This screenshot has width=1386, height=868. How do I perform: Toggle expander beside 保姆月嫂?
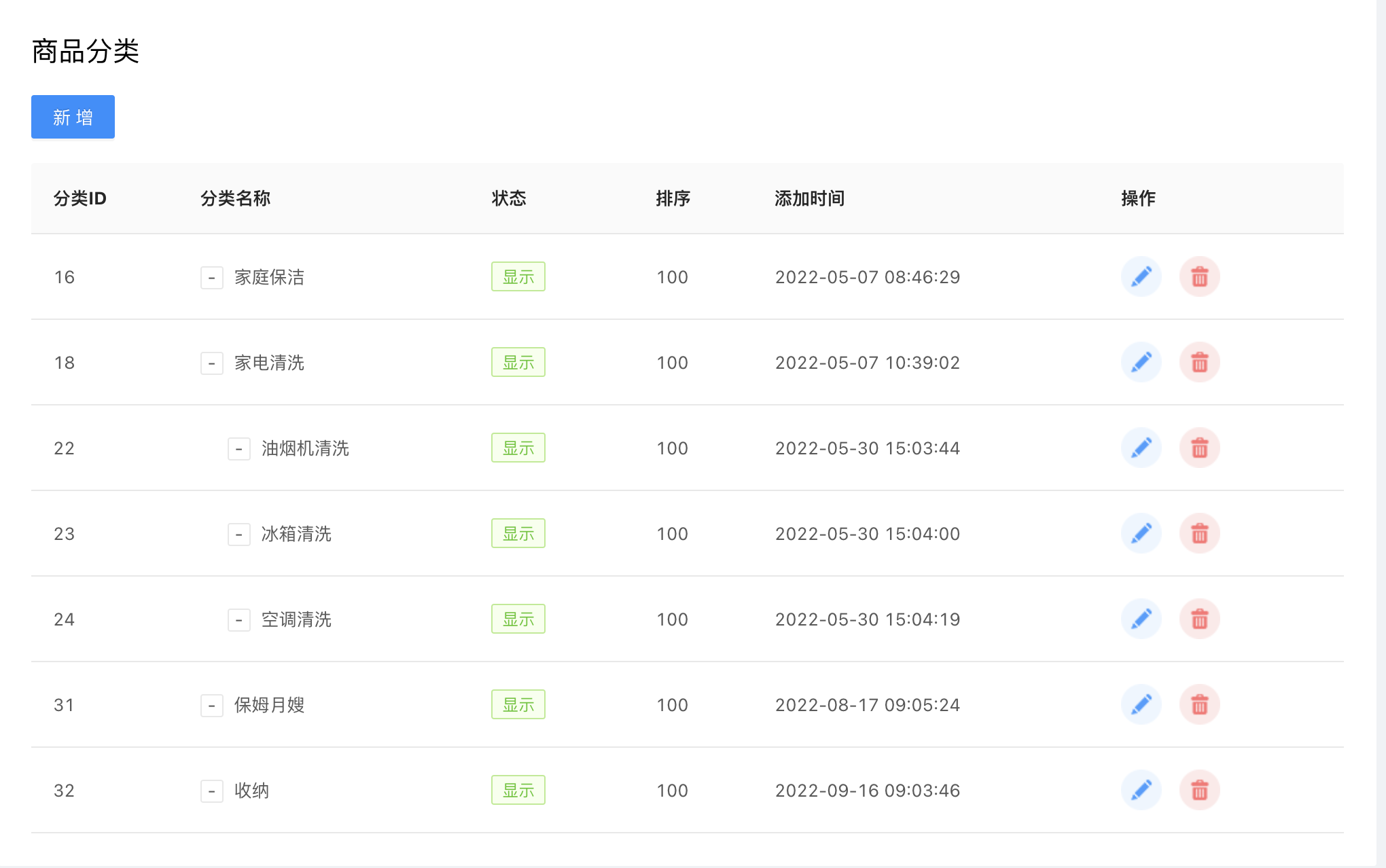(211, 706)
